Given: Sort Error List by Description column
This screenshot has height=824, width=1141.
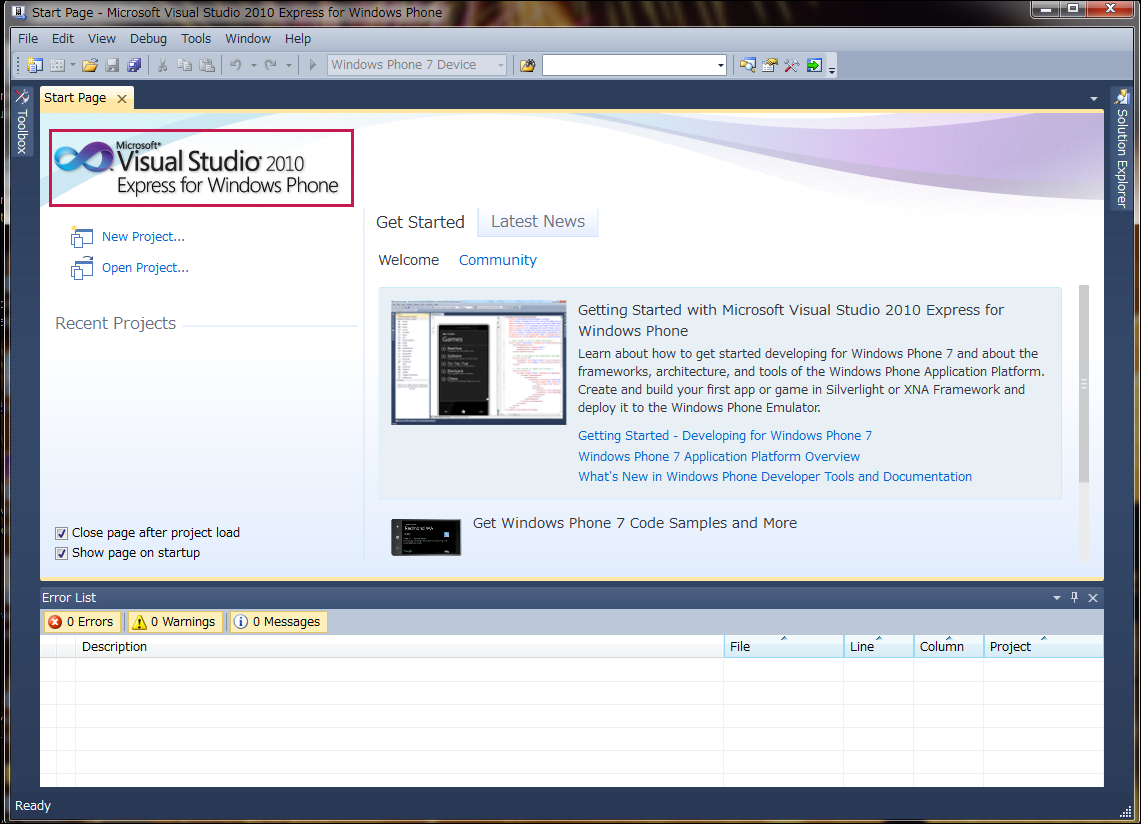Looking at the screenshot, I should pyautogui.click(x=399, y=646).
